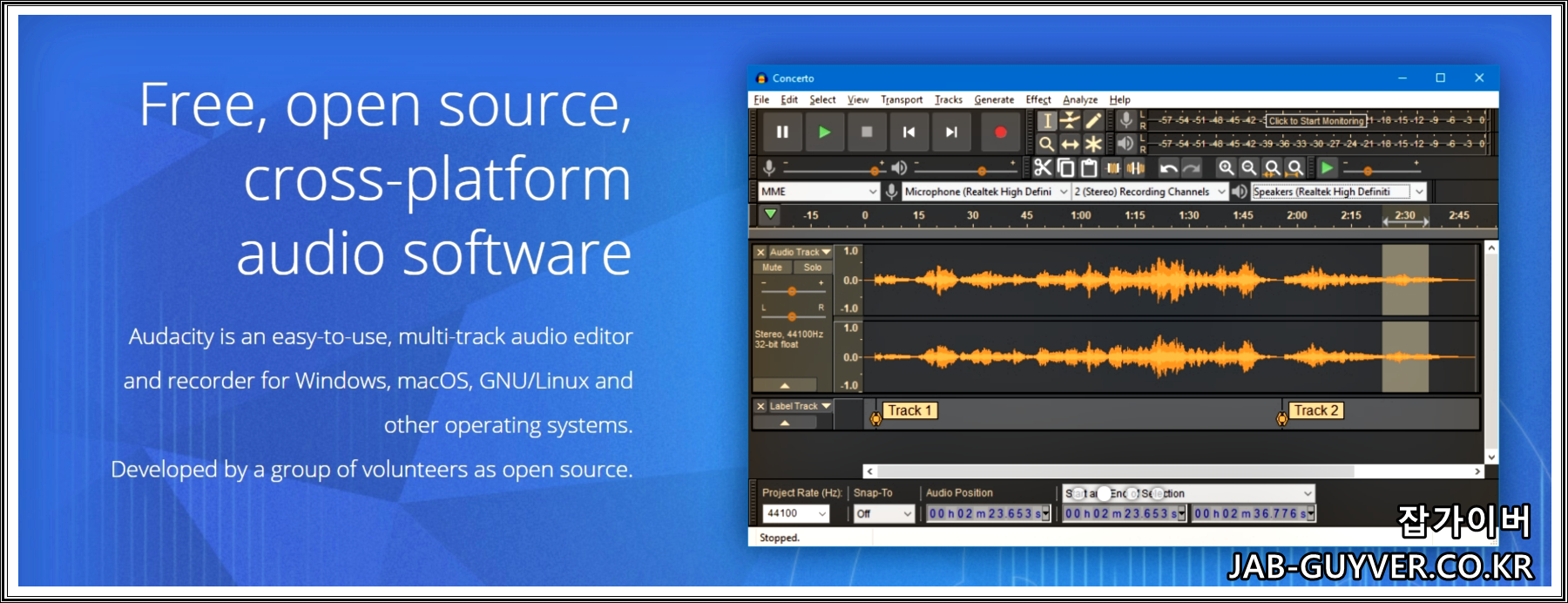The image size is (1568, 603).
Task: Click the green timeline playhead pin button
Action: tap(770, 214)
